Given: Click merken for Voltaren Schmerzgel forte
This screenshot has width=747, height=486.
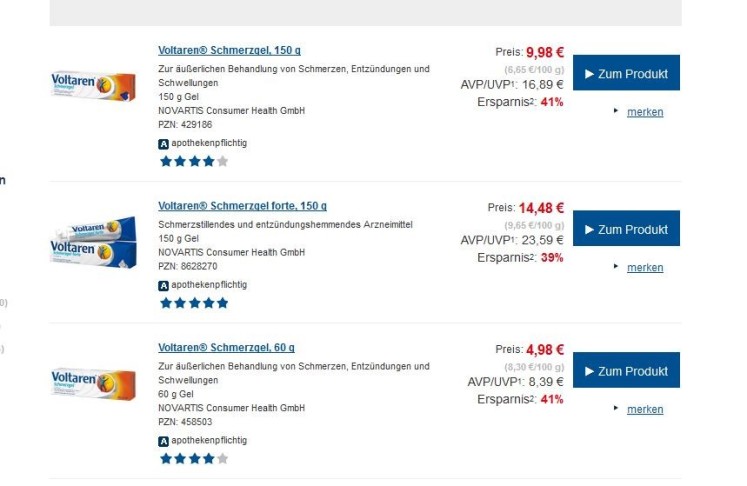Looking at the screenshot, I should pyautogui.click(x=644, y=268).
